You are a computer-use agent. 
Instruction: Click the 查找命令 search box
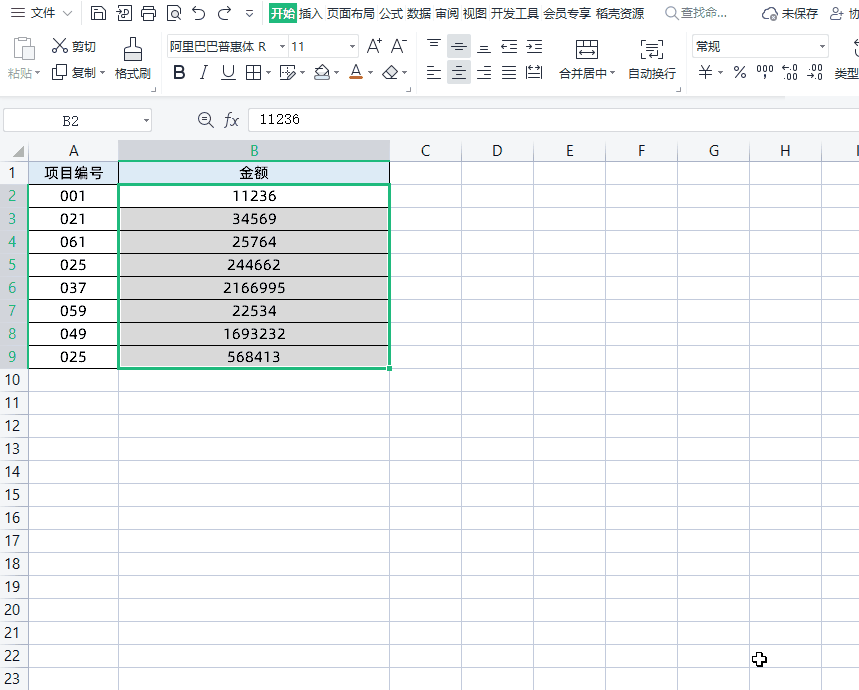(x=696, y=13)
